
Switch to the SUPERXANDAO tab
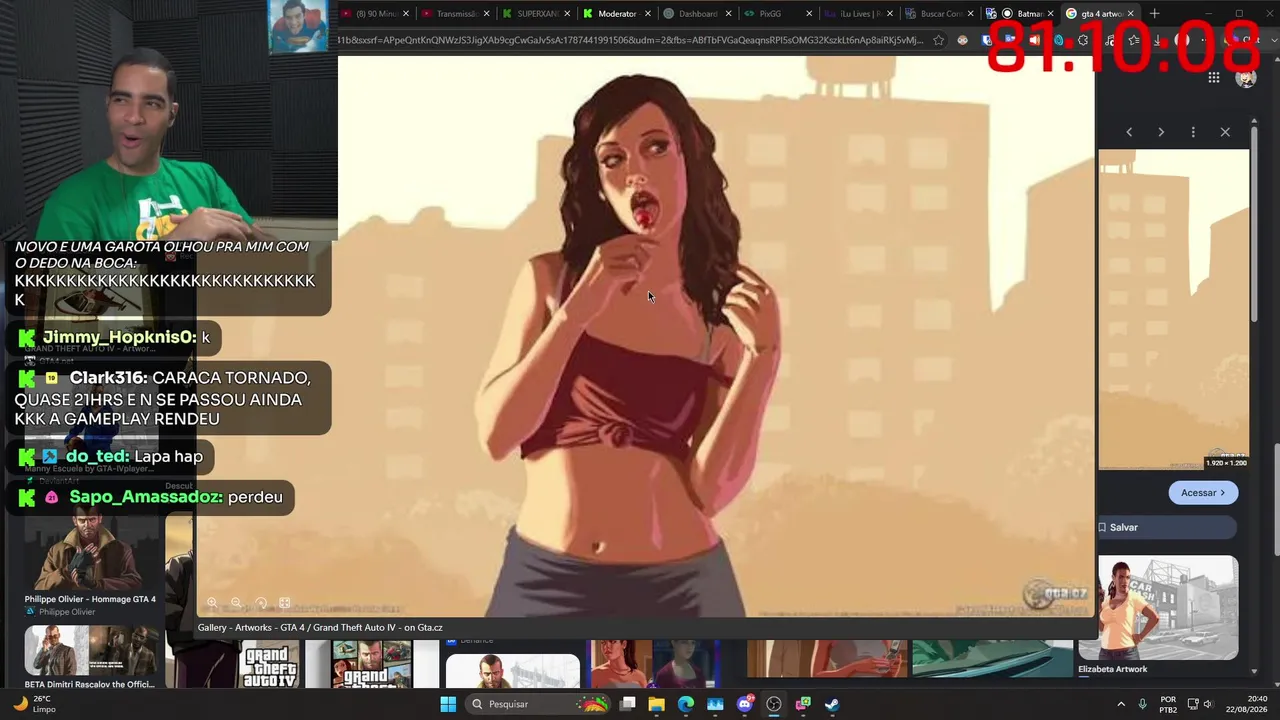tap(535, 14)
